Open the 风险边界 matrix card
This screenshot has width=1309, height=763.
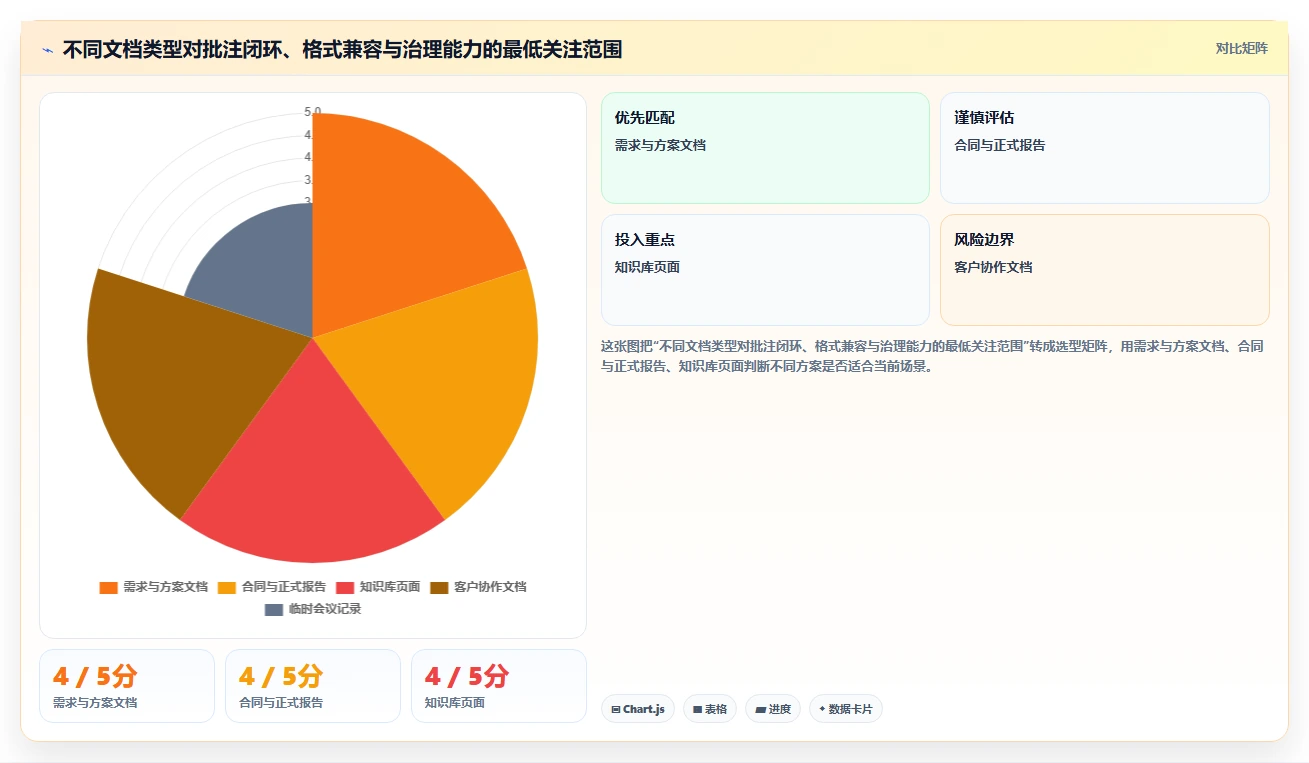pos(1105,270)
